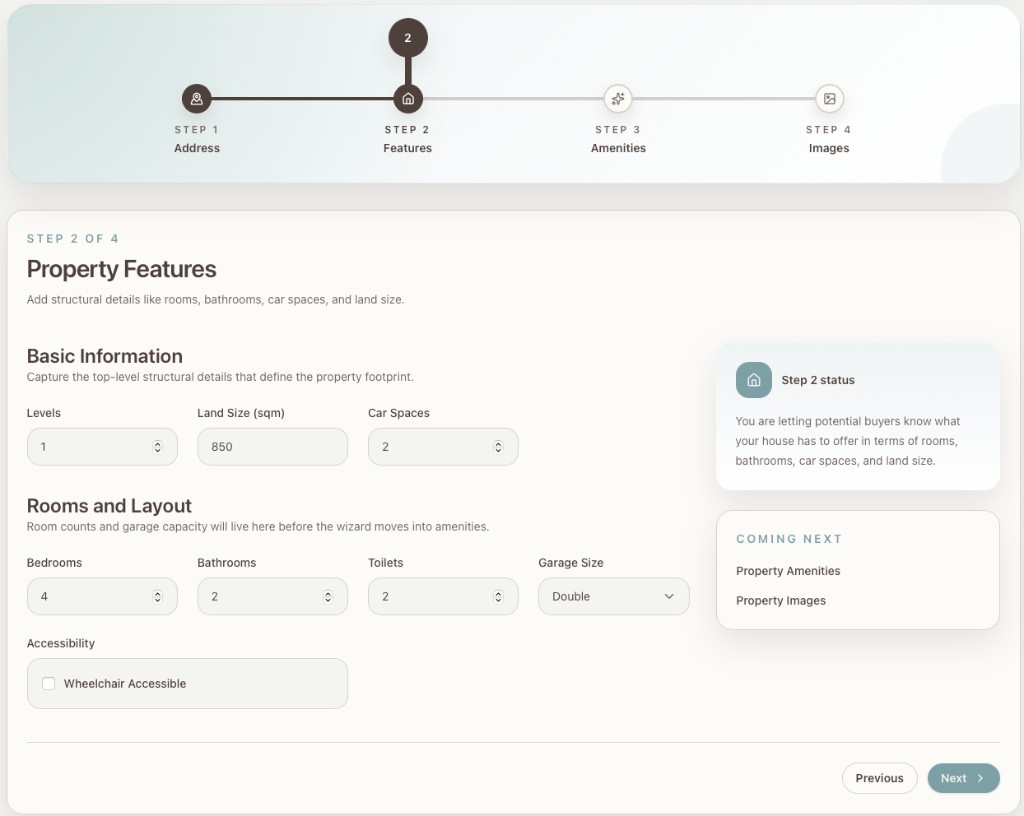This screenshot has height=816, width=1024.
Task: Click the Accessibility label
Action: [61, 643]
